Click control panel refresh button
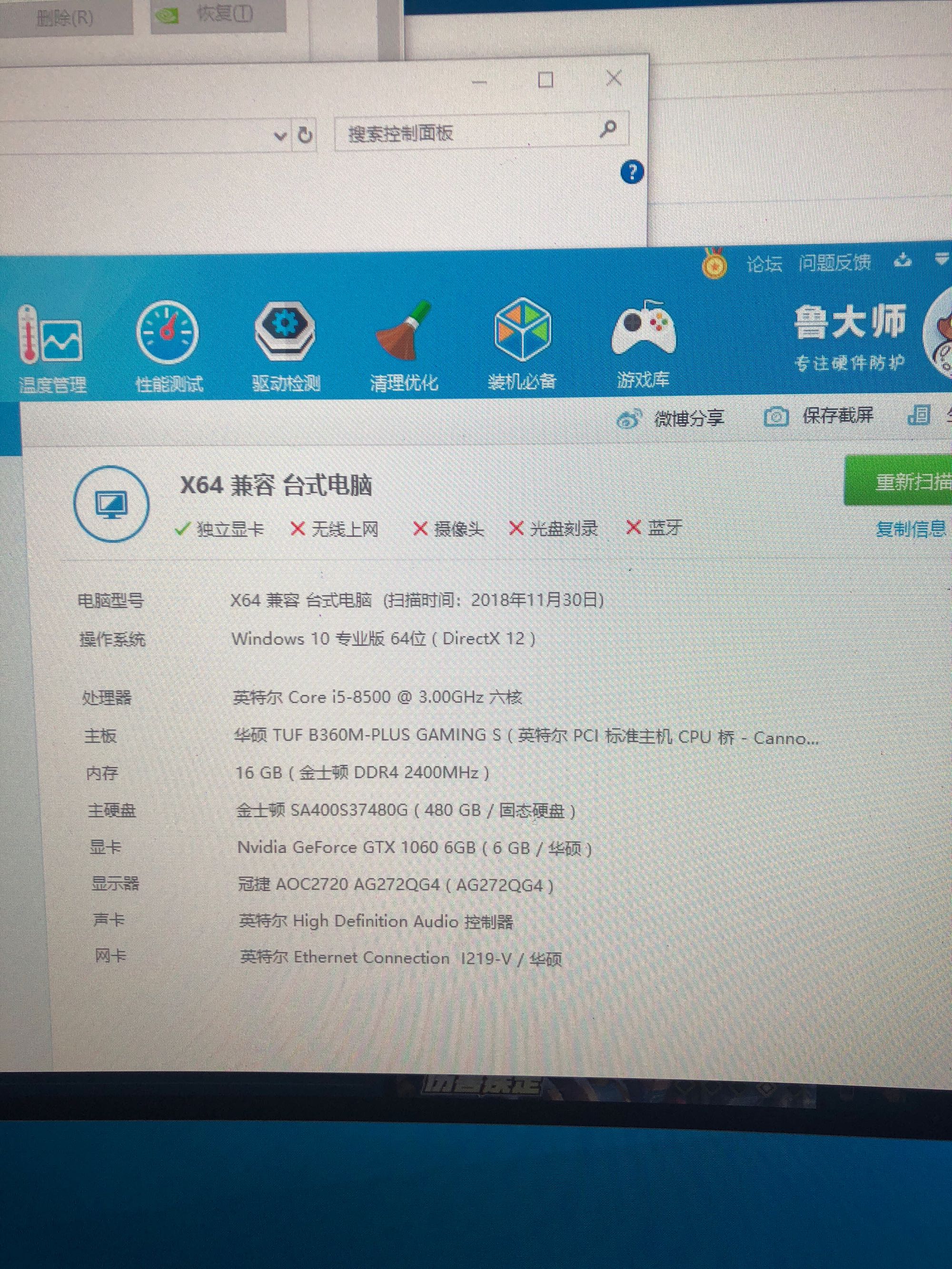Screen dimensions: 952x1269 click(x=305, y=135)
